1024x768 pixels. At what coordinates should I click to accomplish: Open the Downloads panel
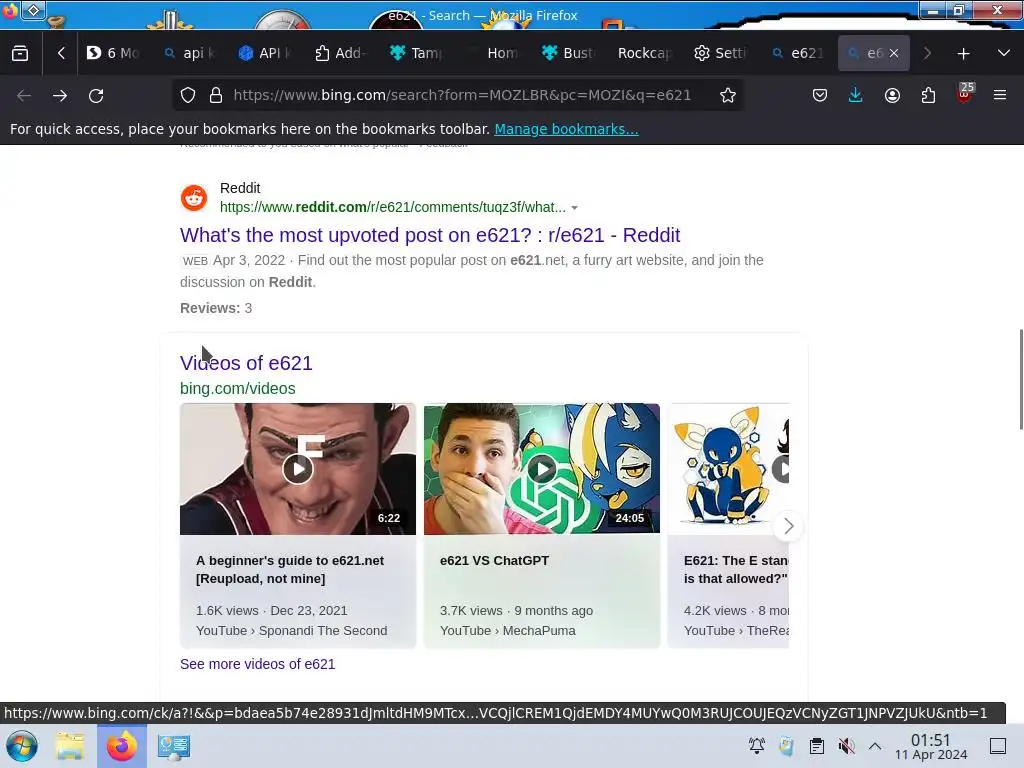pos(856,95)
